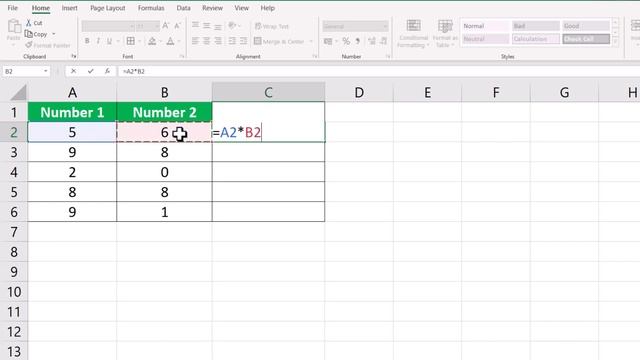Open Copy options dropdown arrow
The height and width of the screenshot is (360, 640).
point(53,34)
